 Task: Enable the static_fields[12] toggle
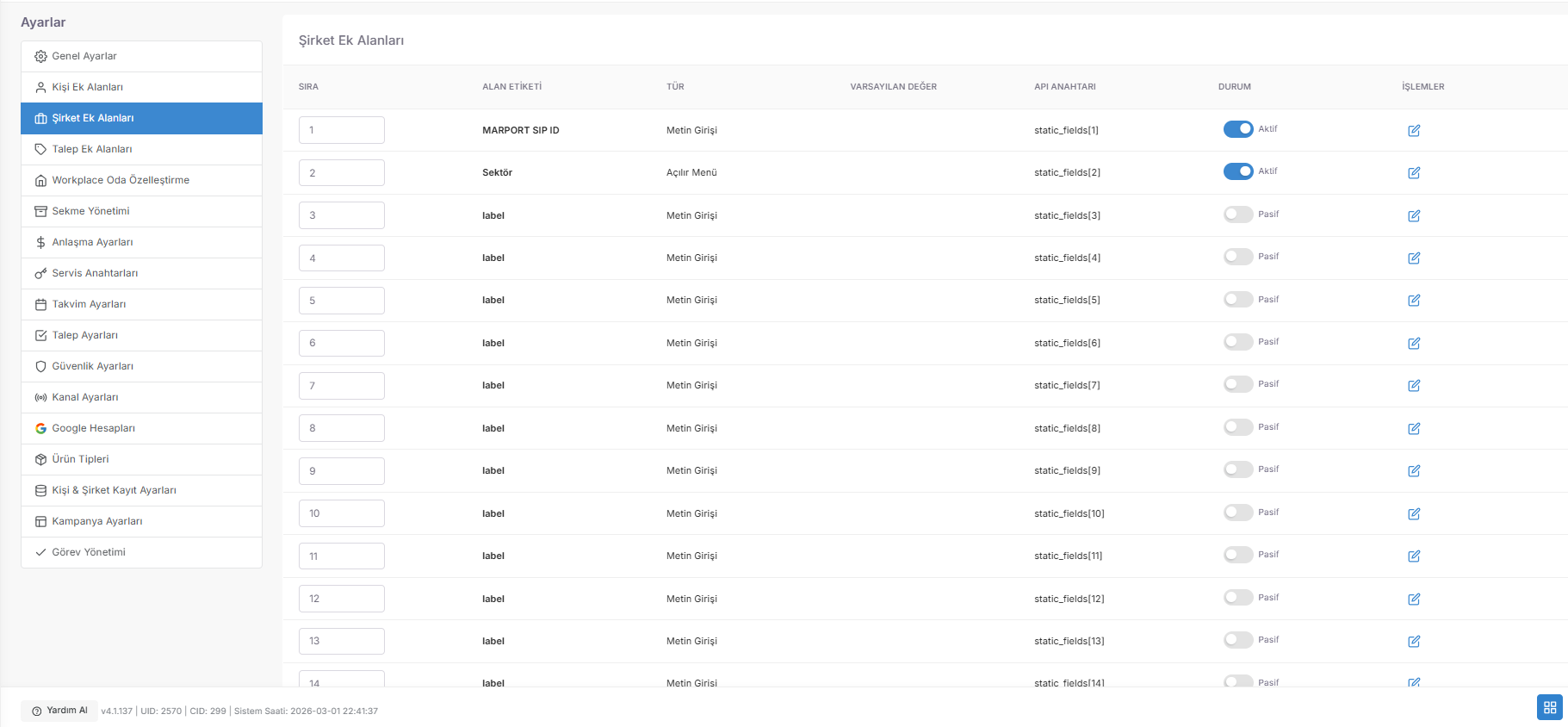(x=1238, y=597)
